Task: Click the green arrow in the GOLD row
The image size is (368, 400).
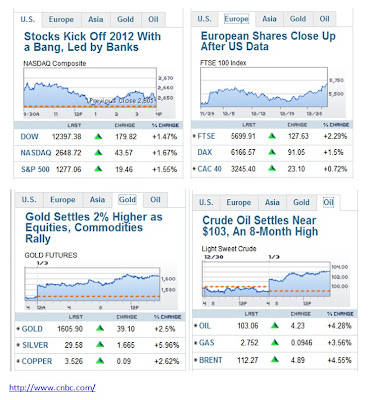Action: pyautogui.click(x=100, y=329)
